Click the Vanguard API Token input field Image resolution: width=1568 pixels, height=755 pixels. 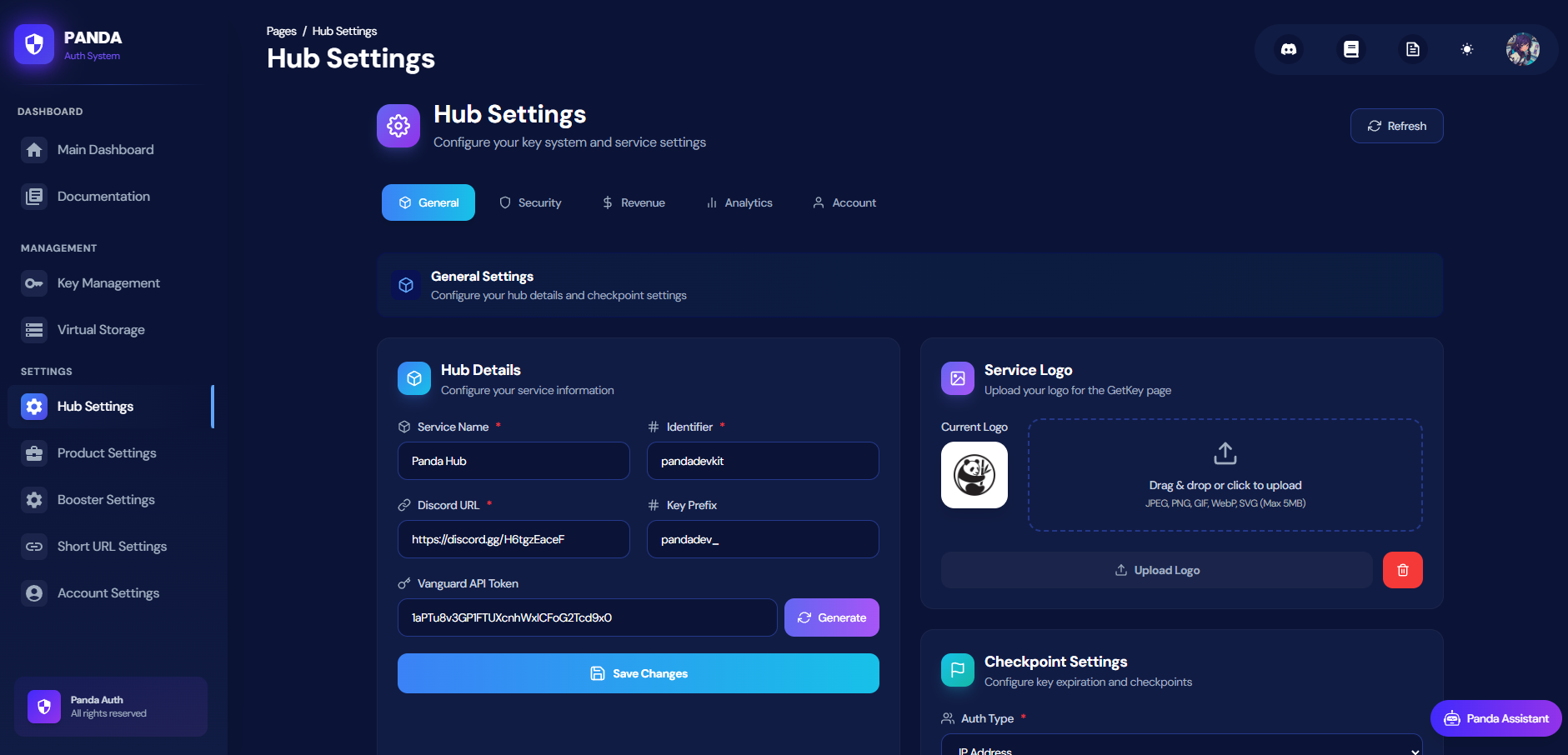tap(586, 617)
